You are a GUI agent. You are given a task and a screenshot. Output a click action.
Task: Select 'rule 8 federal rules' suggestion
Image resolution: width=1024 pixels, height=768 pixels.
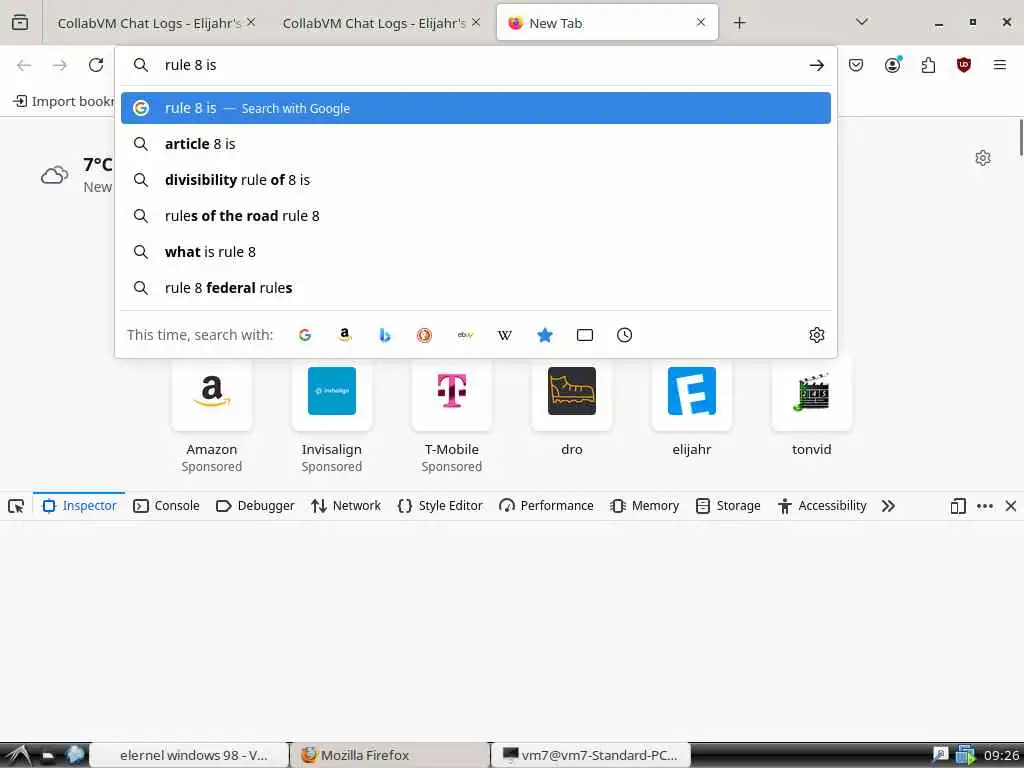coord(475,287)
